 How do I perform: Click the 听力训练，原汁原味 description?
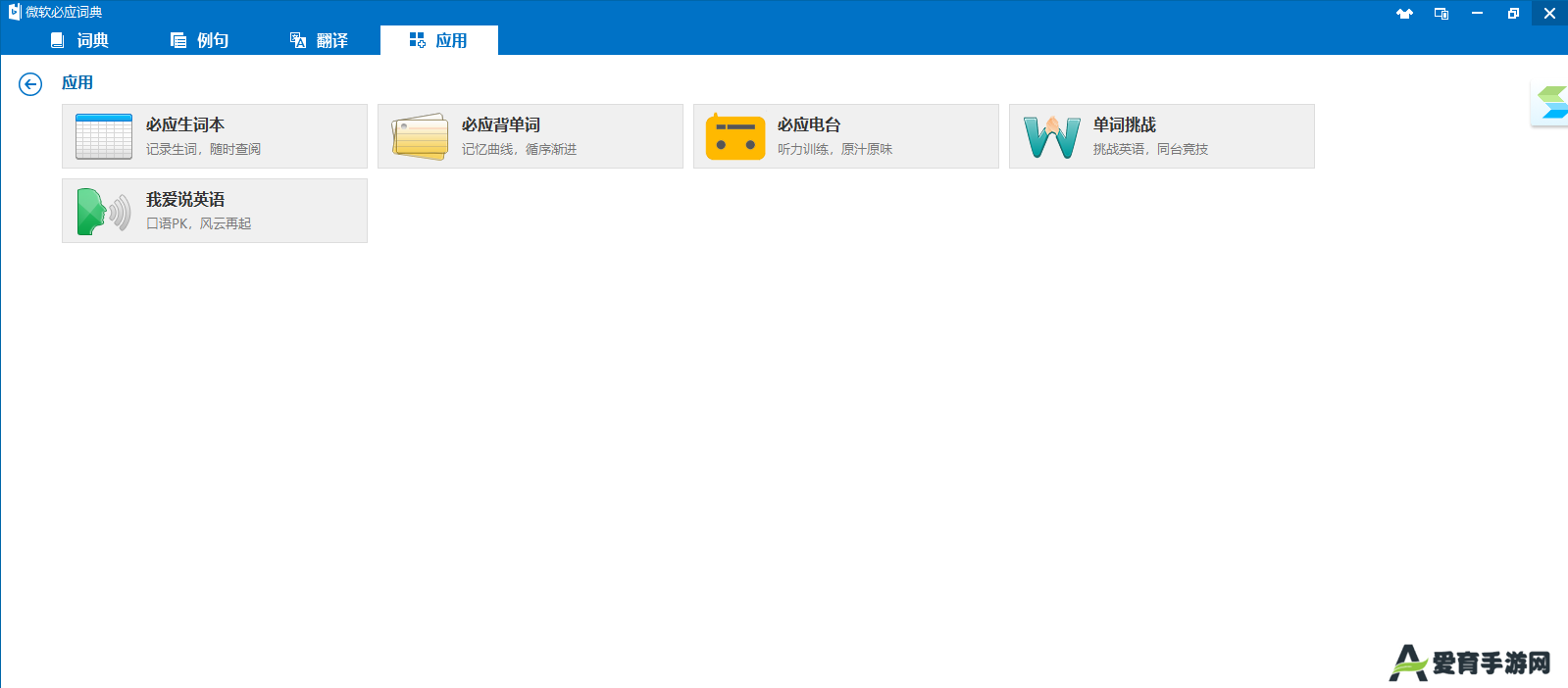click(x=835, y=149)
